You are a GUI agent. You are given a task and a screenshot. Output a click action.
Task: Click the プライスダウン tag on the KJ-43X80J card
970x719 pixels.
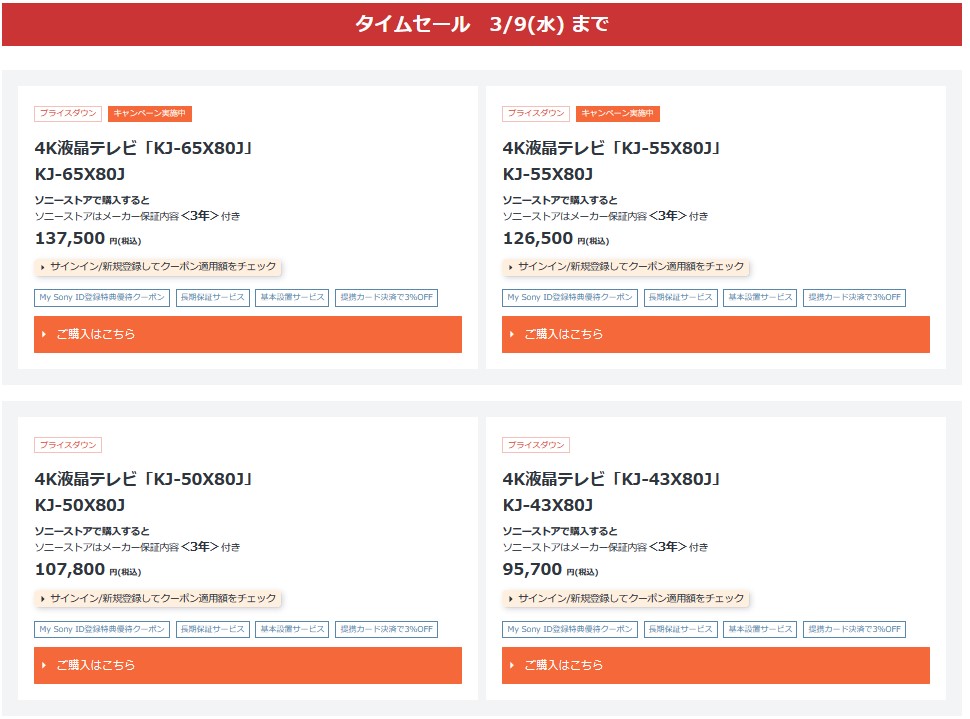[x=536, y=445]
